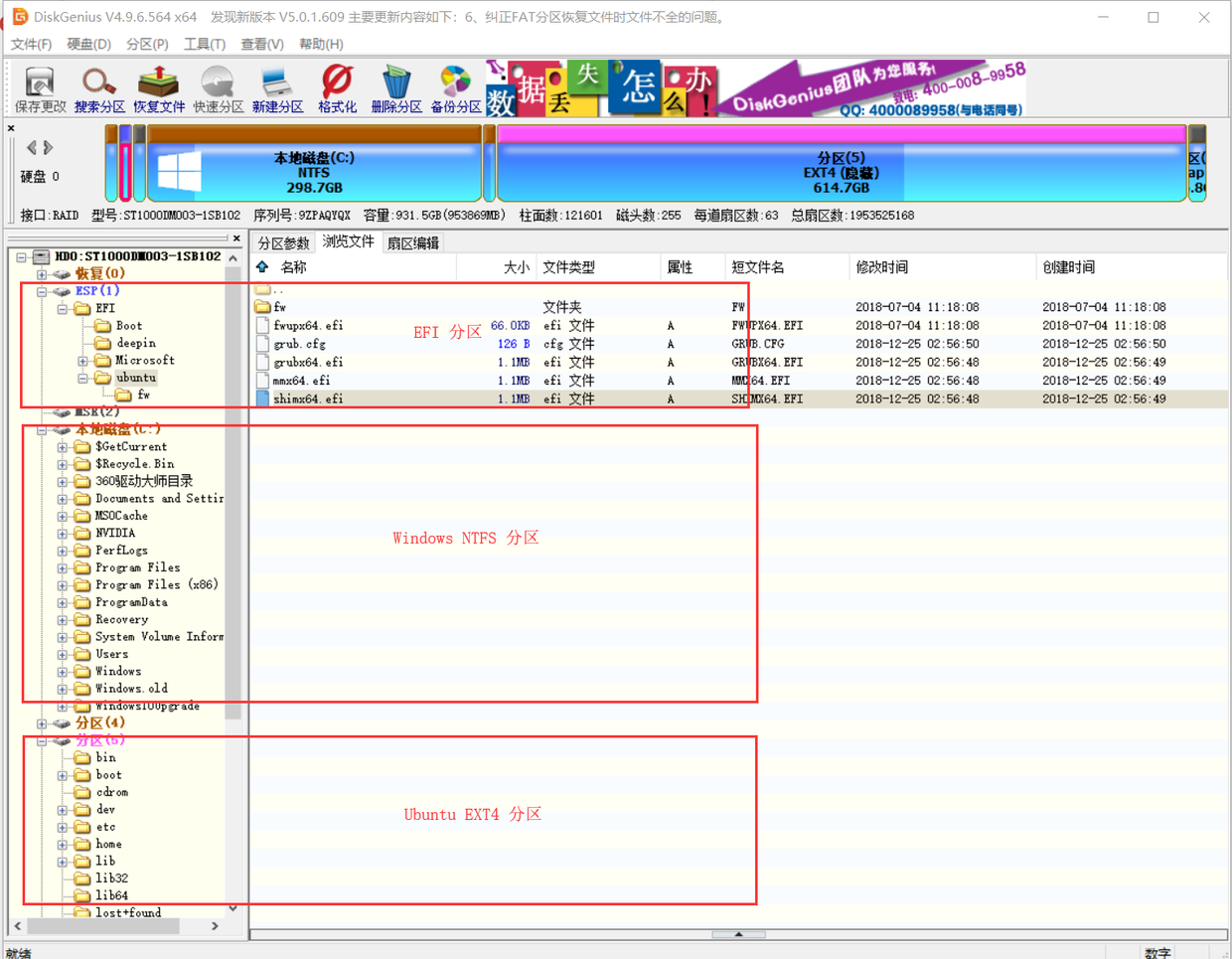Expand the Microsoft folder node

(x=83, y=361)
